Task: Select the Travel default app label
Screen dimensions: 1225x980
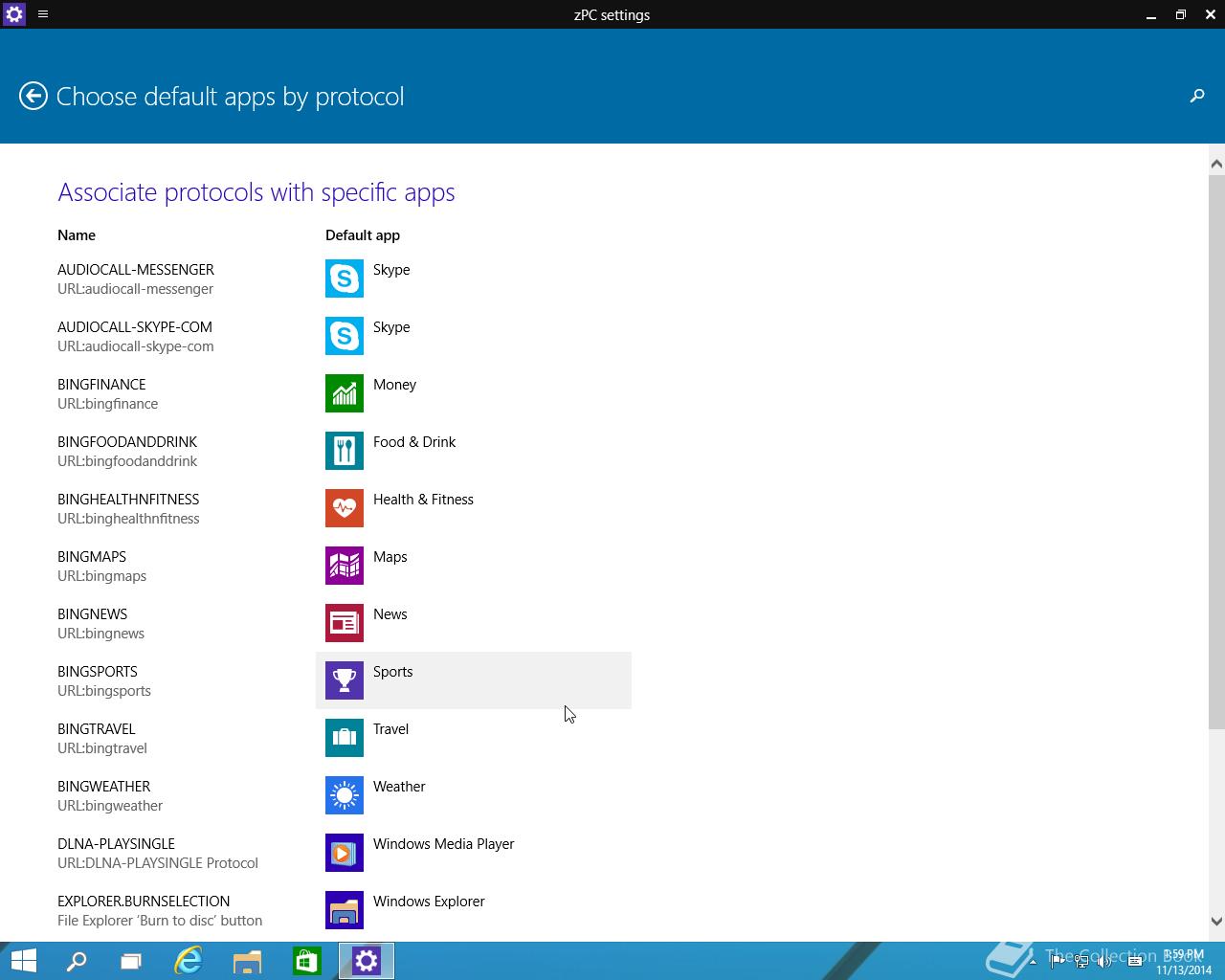Action: pos(390,729)
